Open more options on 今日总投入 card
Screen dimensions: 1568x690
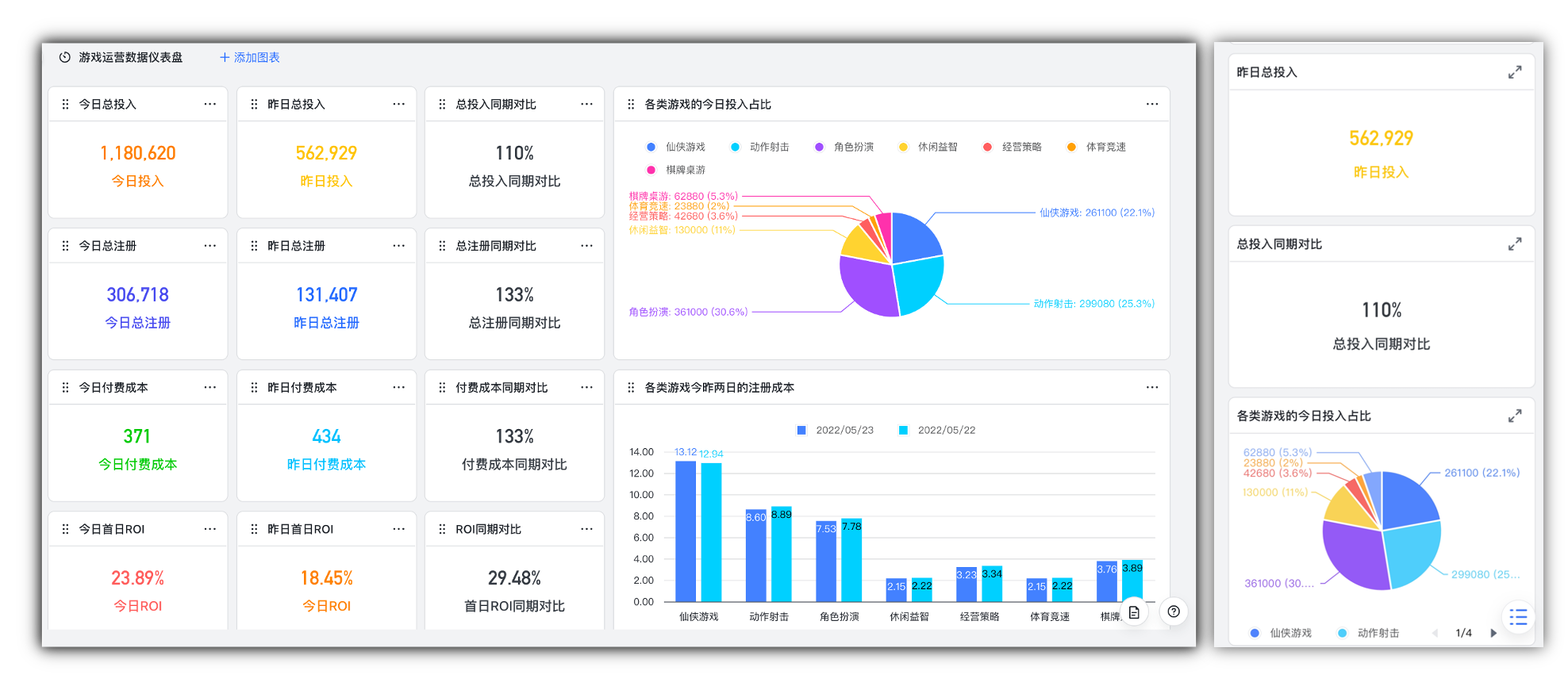click(x=209, y=104)
